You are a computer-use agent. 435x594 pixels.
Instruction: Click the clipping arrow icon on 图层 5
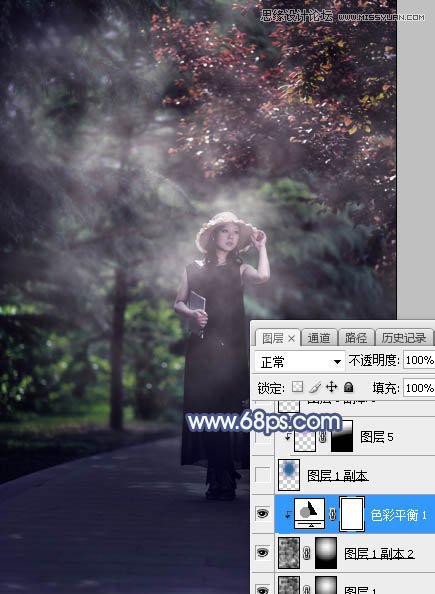pos(288,436)
